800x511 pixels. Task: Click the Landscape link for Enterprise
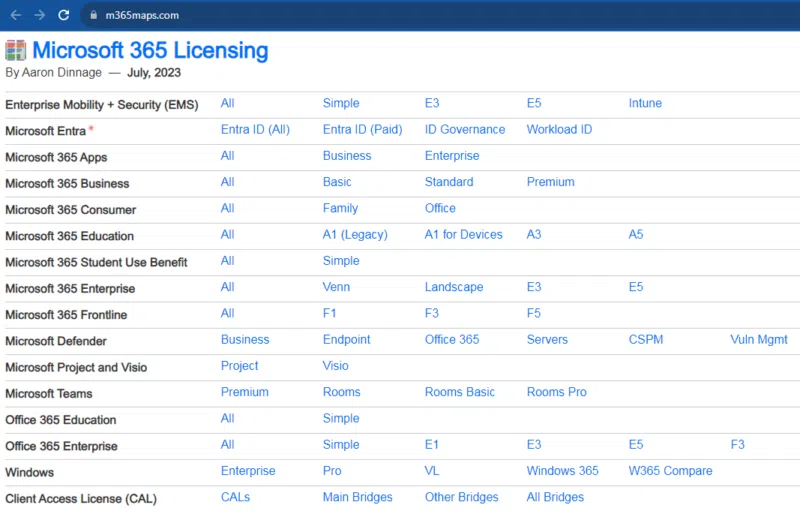point(453,287)
